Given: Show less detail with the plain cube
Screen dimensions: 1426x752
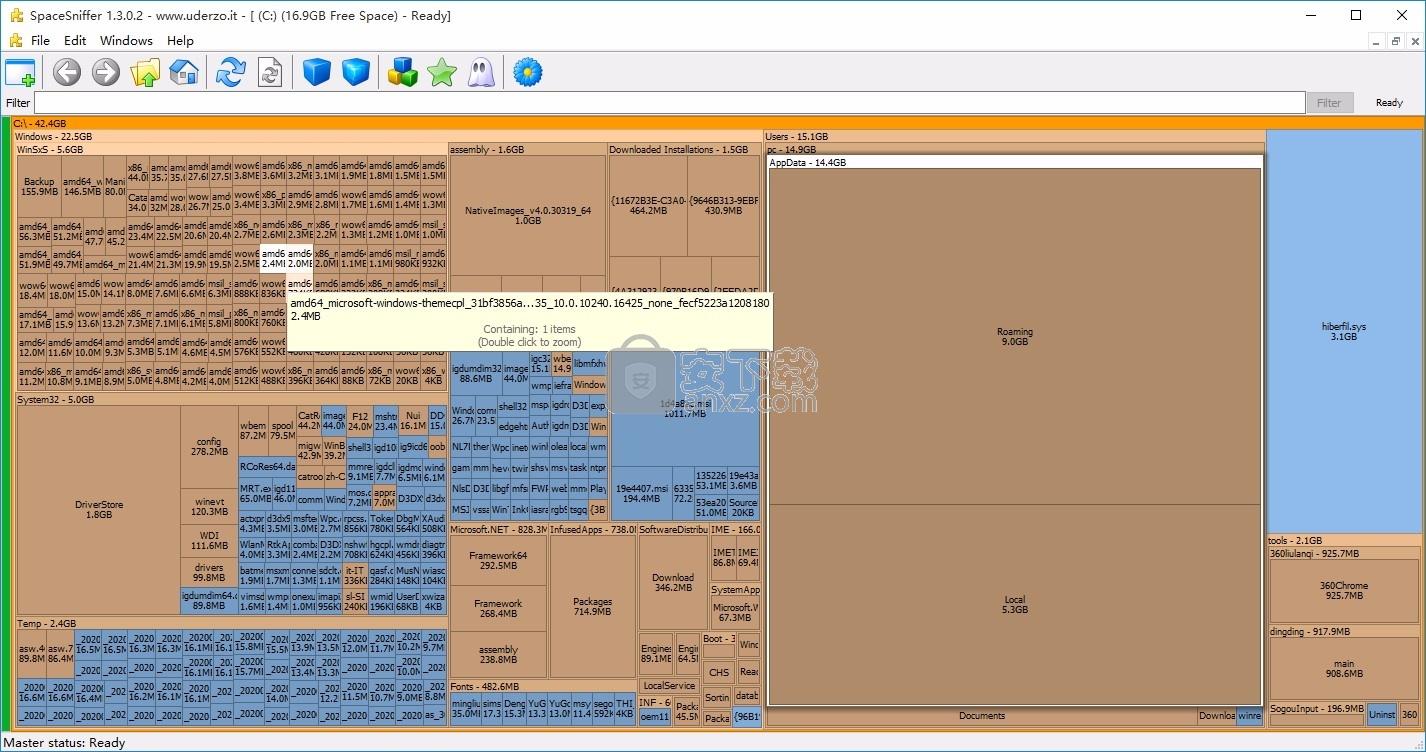Looking at the screenshot, I should (317, 72).
